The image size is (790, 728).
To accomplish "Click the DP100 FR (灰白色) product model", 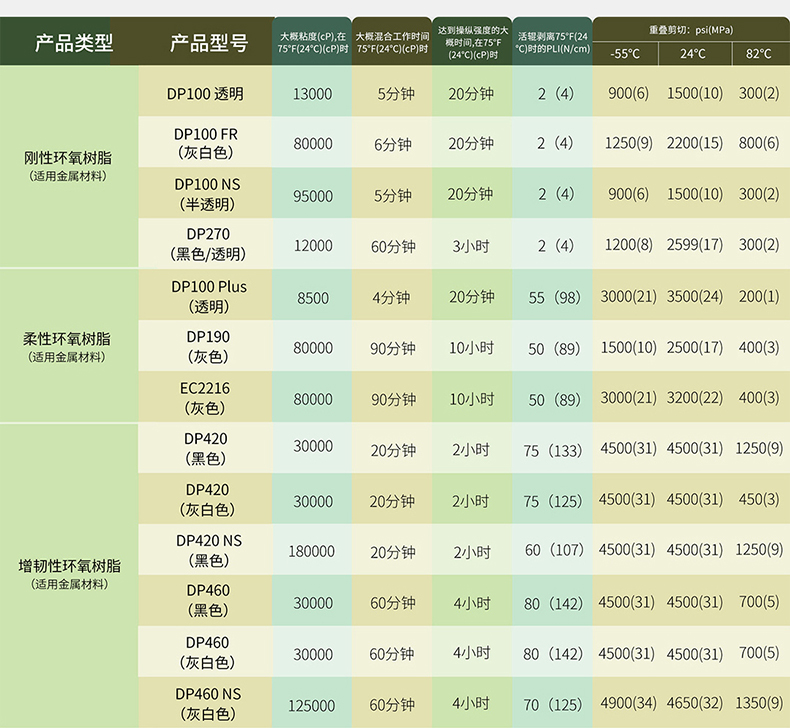I will coord(205,143).
